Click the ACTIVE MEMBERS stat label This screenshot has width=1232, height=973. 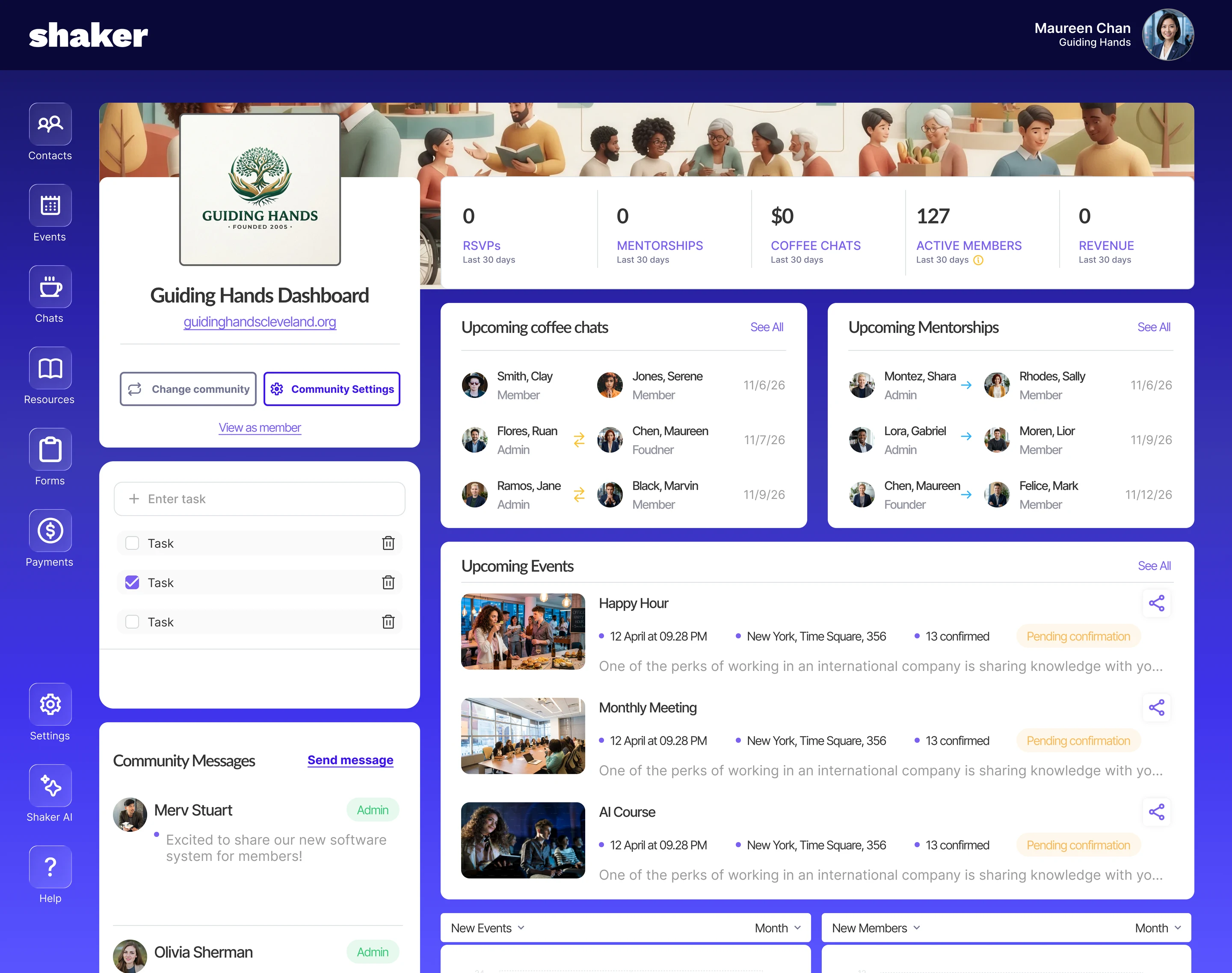pos(968,246)
